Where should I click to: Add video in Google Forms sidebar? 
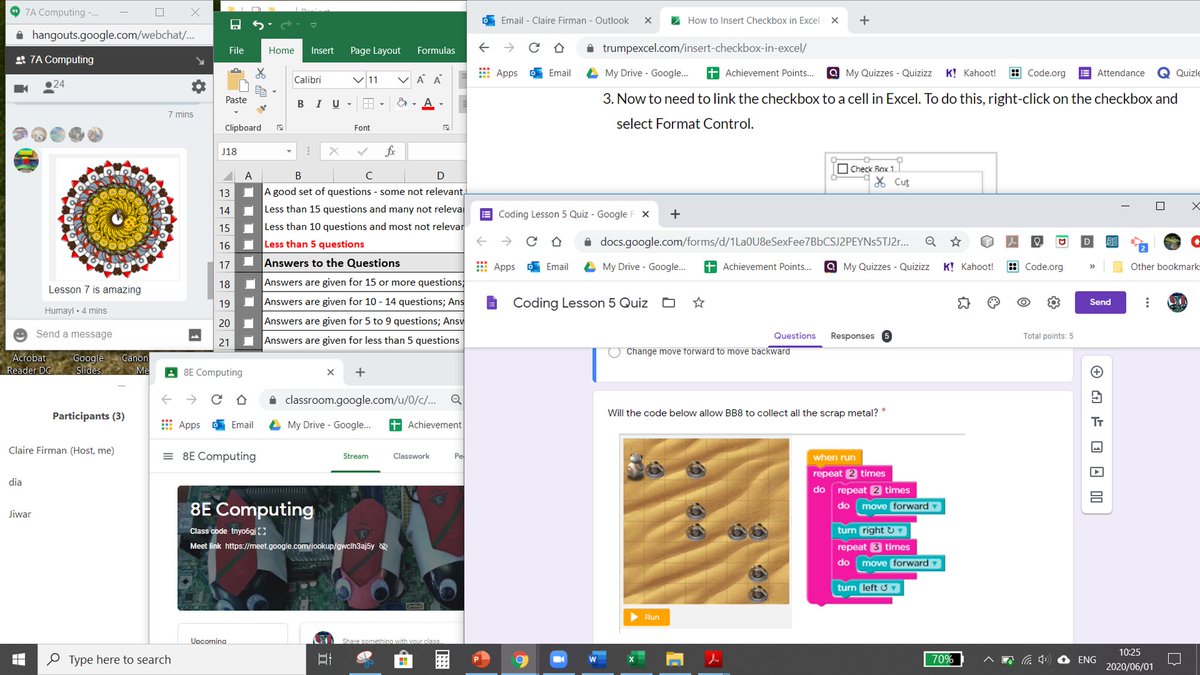point(1095,472)
